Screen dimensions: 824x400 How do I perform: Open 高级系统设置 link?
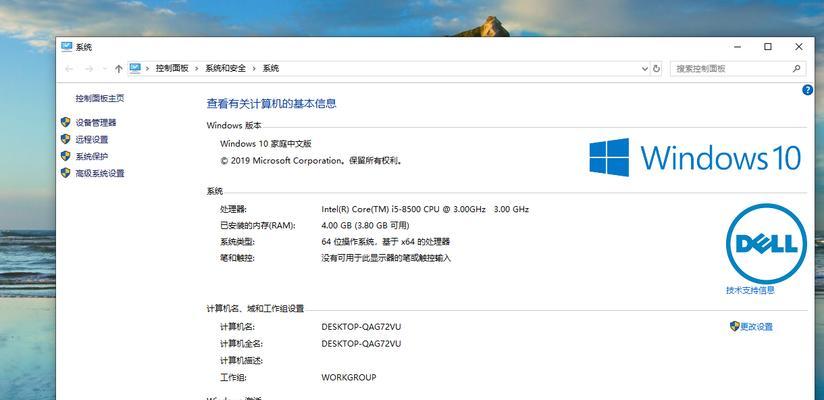tap(100, 173)
